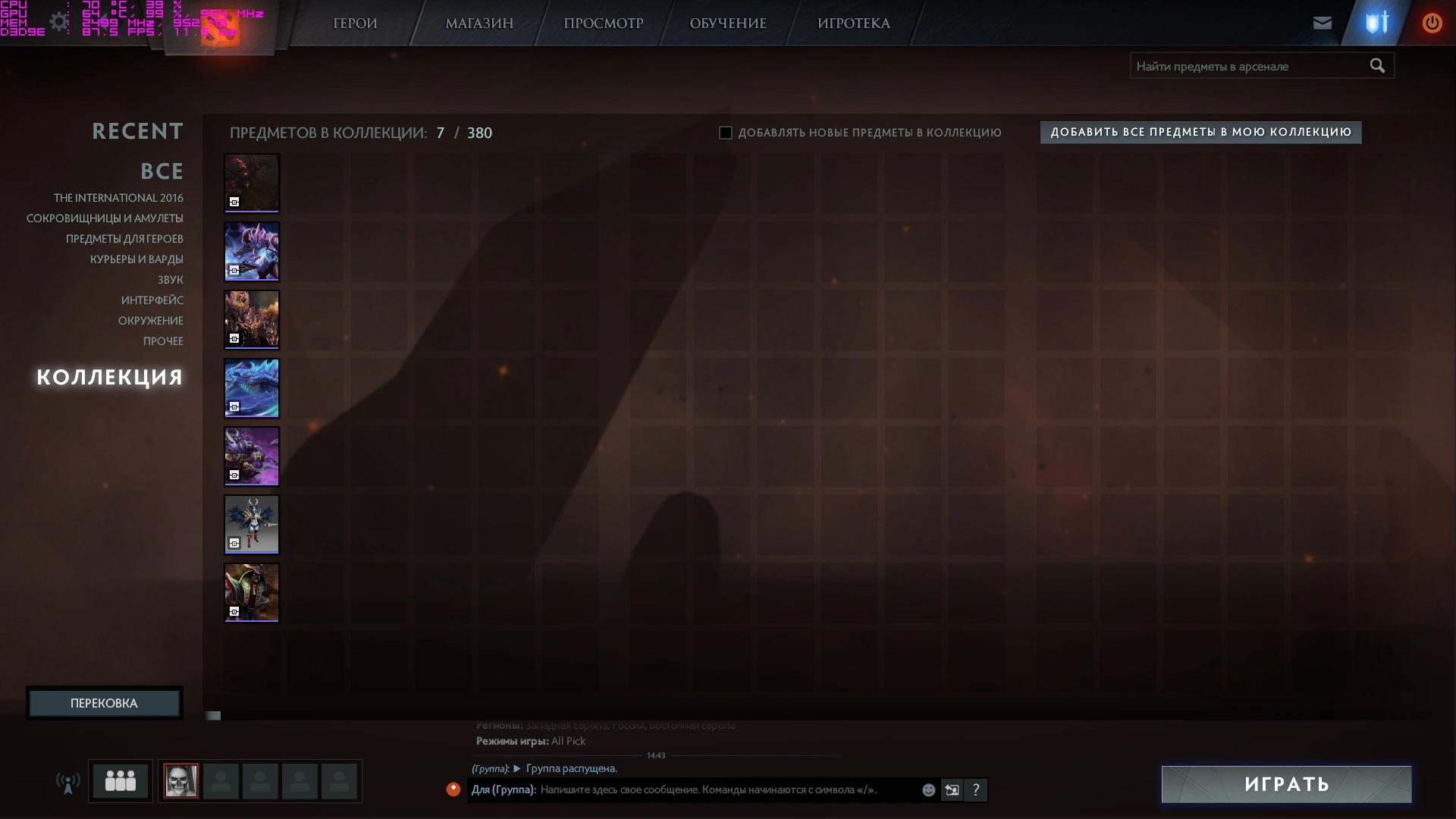
Task: Select the purple beast collection item
Action: click(252, 457)
